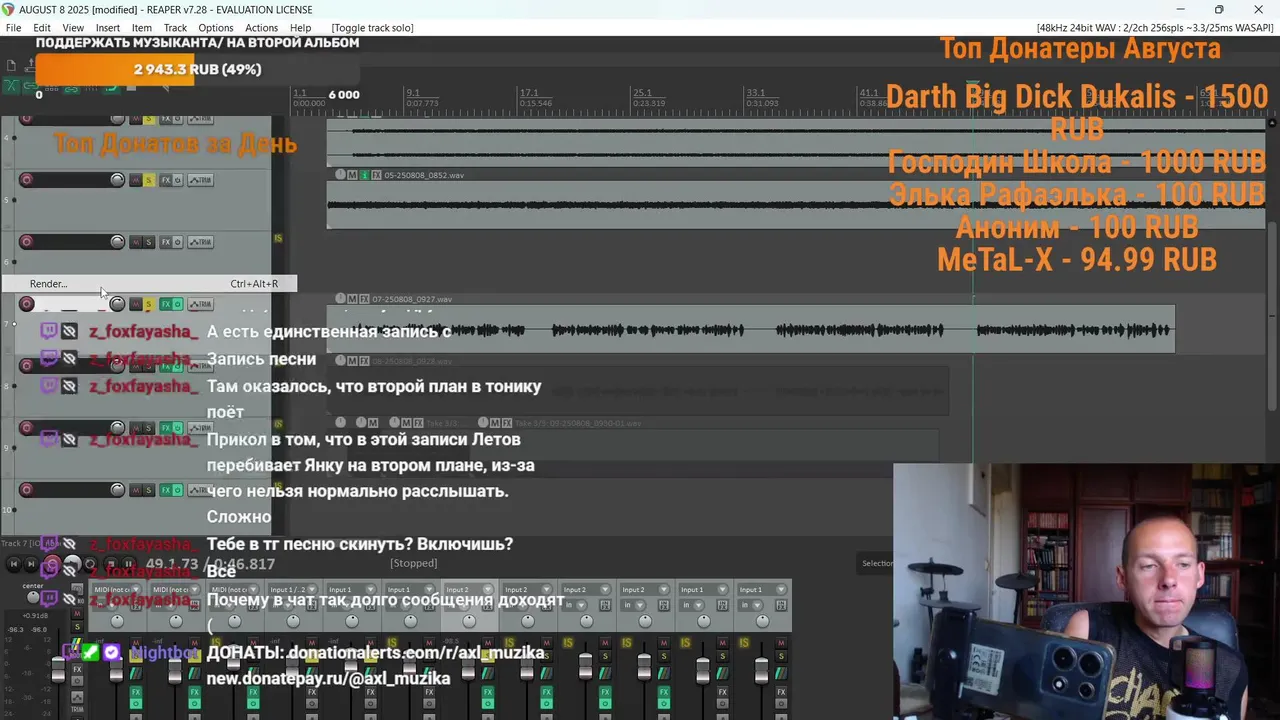Open item FX on 05-250808_0852.wav clip

pyautogui.click(x=376, y=175)
